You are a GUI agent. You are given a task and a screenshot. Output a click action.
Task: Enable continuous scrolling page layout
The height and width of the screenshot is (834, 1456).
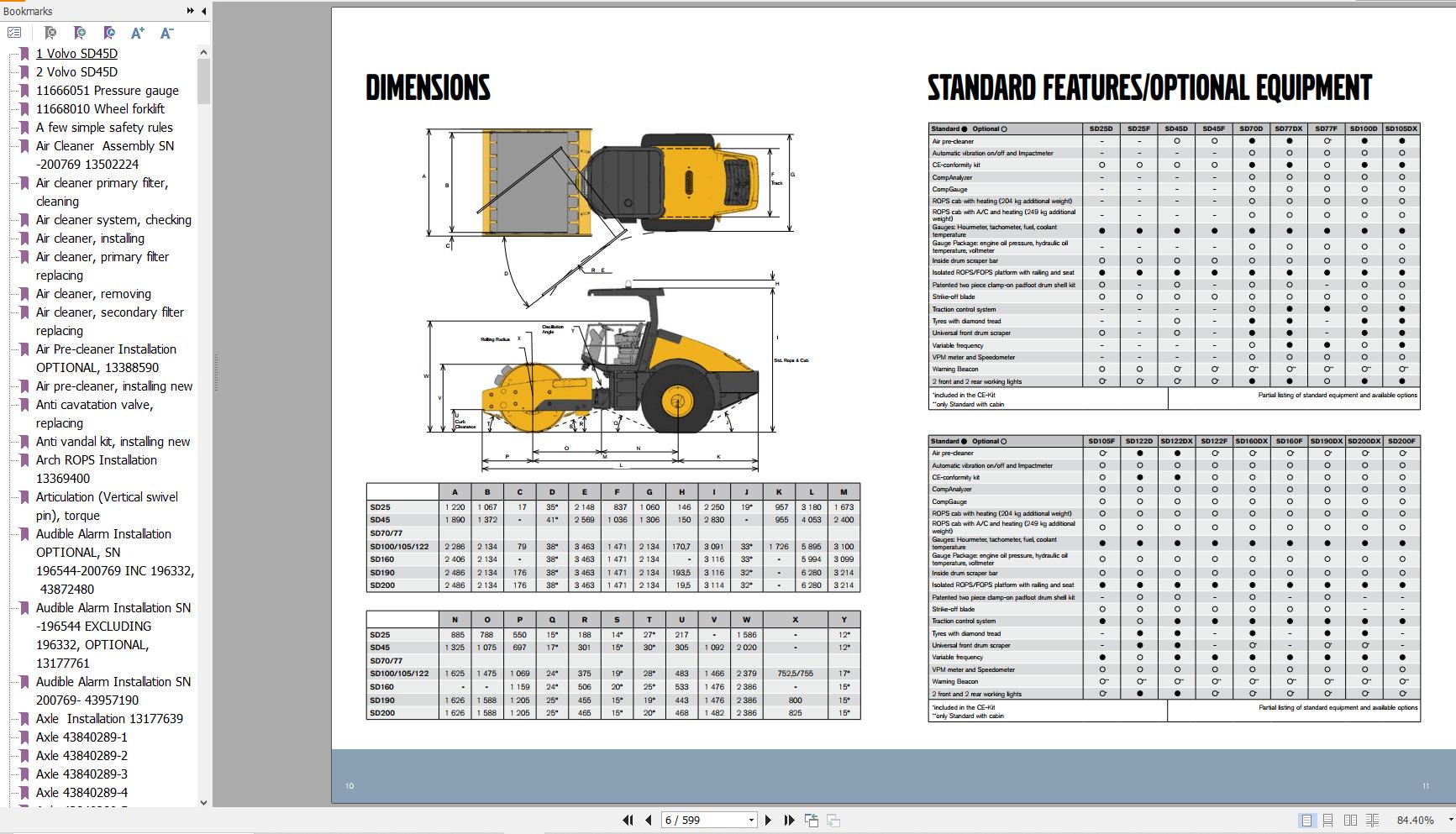1329,819
